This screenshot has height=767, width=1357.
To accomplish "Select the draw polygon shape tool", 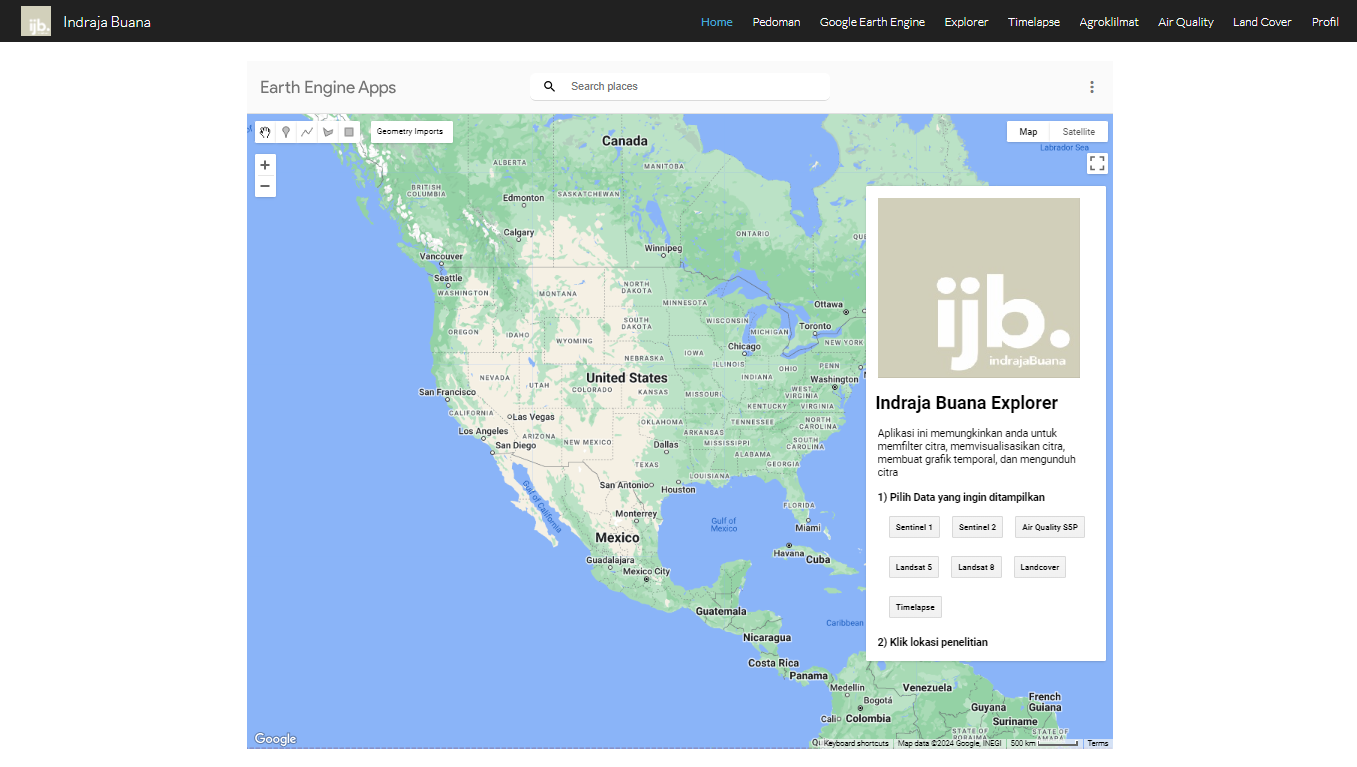I will (328, 132).
